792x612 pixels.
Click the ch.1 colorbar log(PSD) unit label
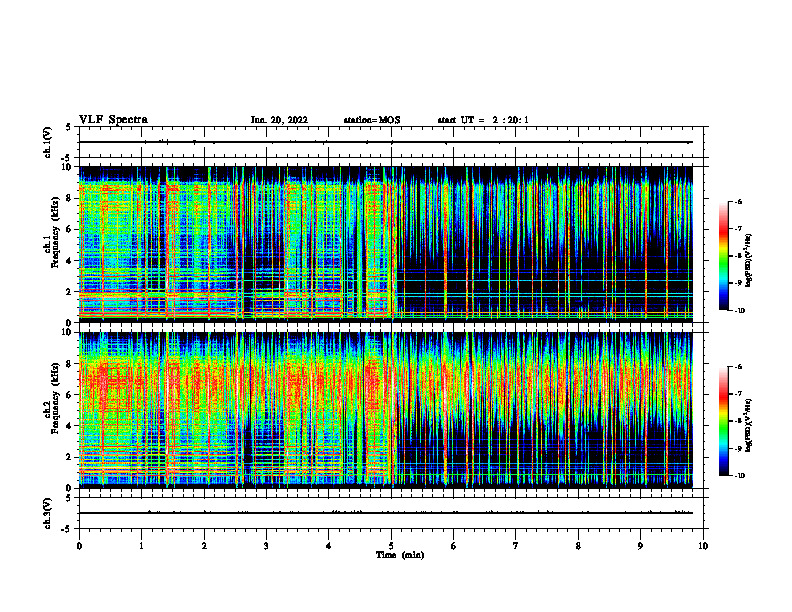coord(749,261)
